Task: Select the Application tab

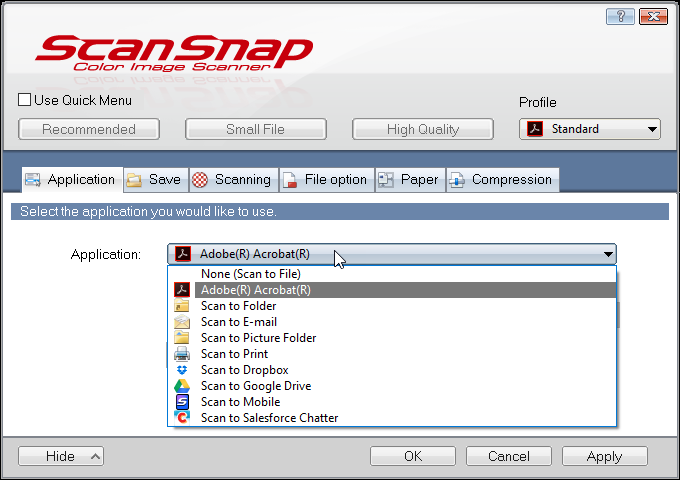Action: (72, 180)
